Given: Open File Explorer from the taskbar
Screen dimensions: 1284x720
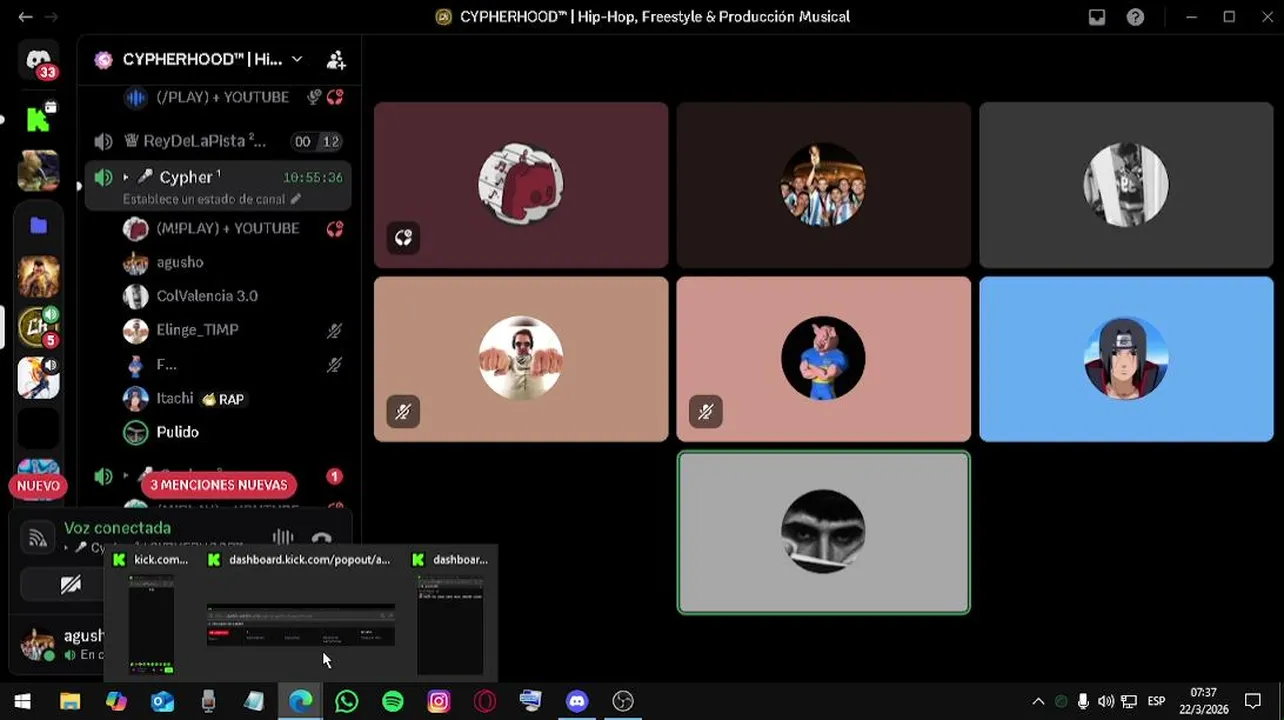Looking at the screenshot, I should click(x=70, y=701).
